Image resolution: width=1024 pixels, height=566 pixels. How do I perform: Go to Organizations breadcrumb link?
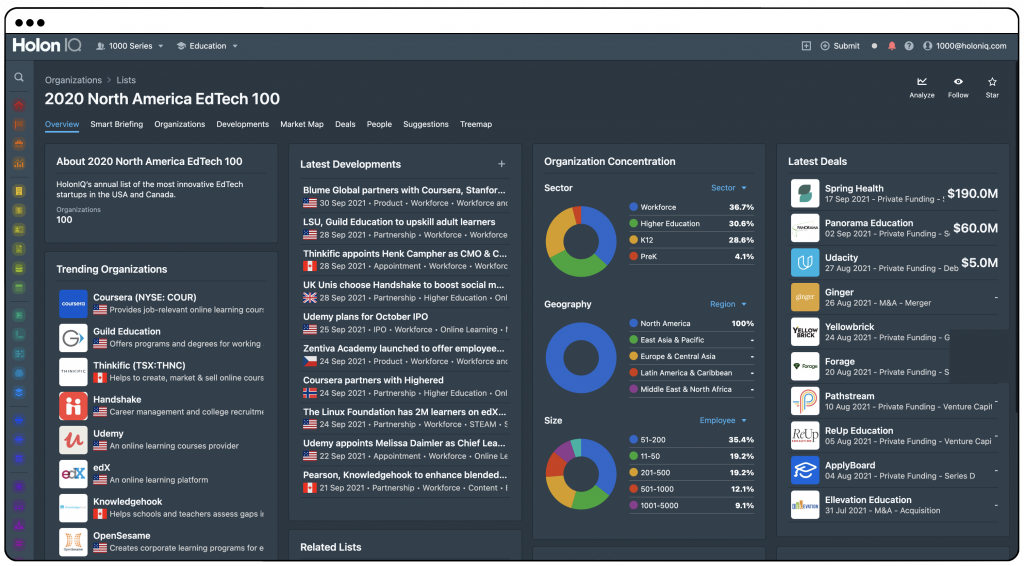[73, 80]
